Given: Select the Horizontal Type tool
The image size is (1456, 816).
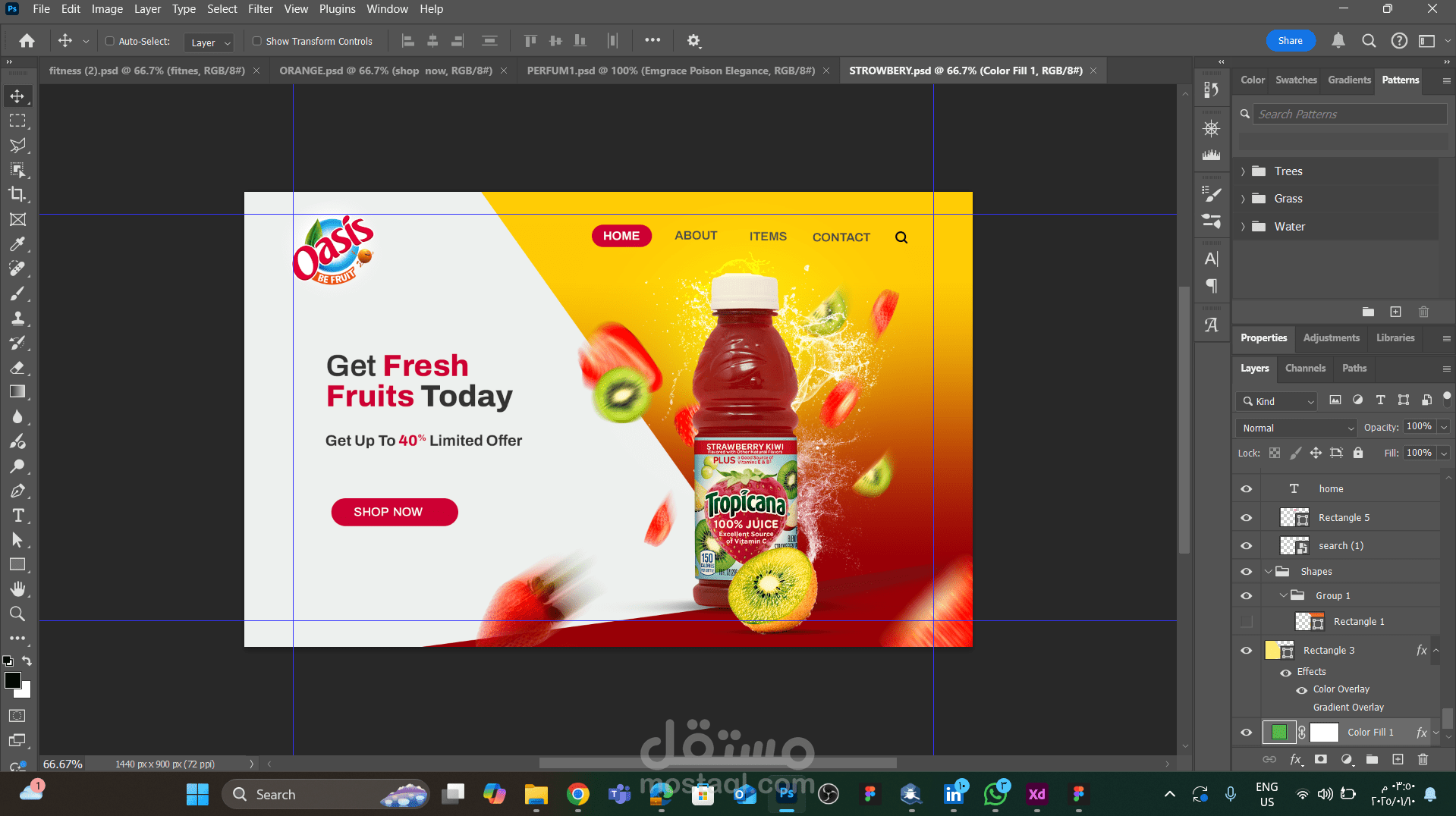Looking at the screenshot, I should 17,516.
